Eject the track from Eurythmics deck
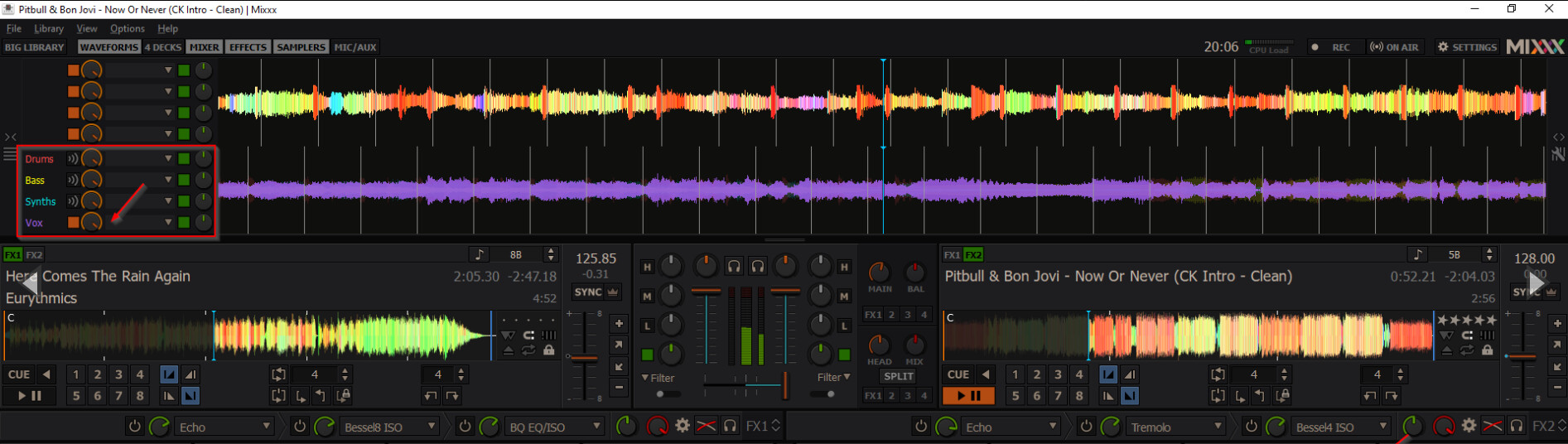Screen dimensions: 1568x444 [508, 351]
